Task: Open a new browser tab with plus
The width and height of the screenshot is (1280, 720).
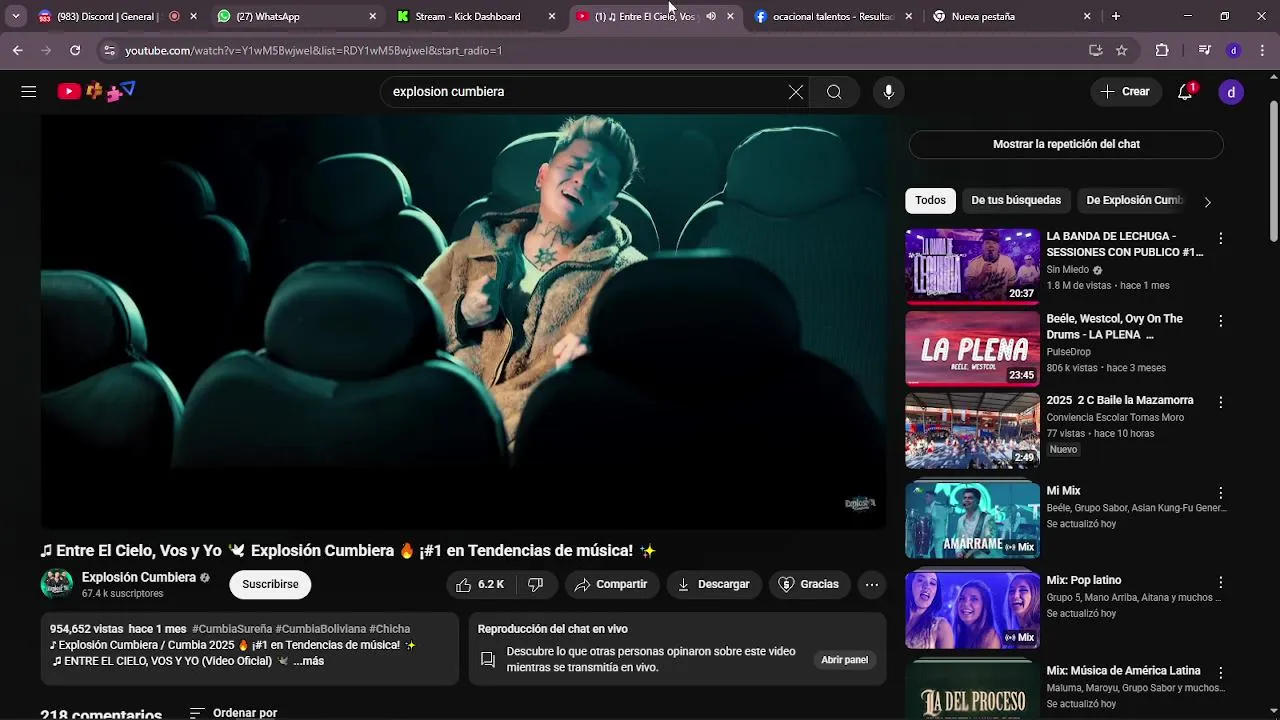Action: click(x=1116, y=16)
